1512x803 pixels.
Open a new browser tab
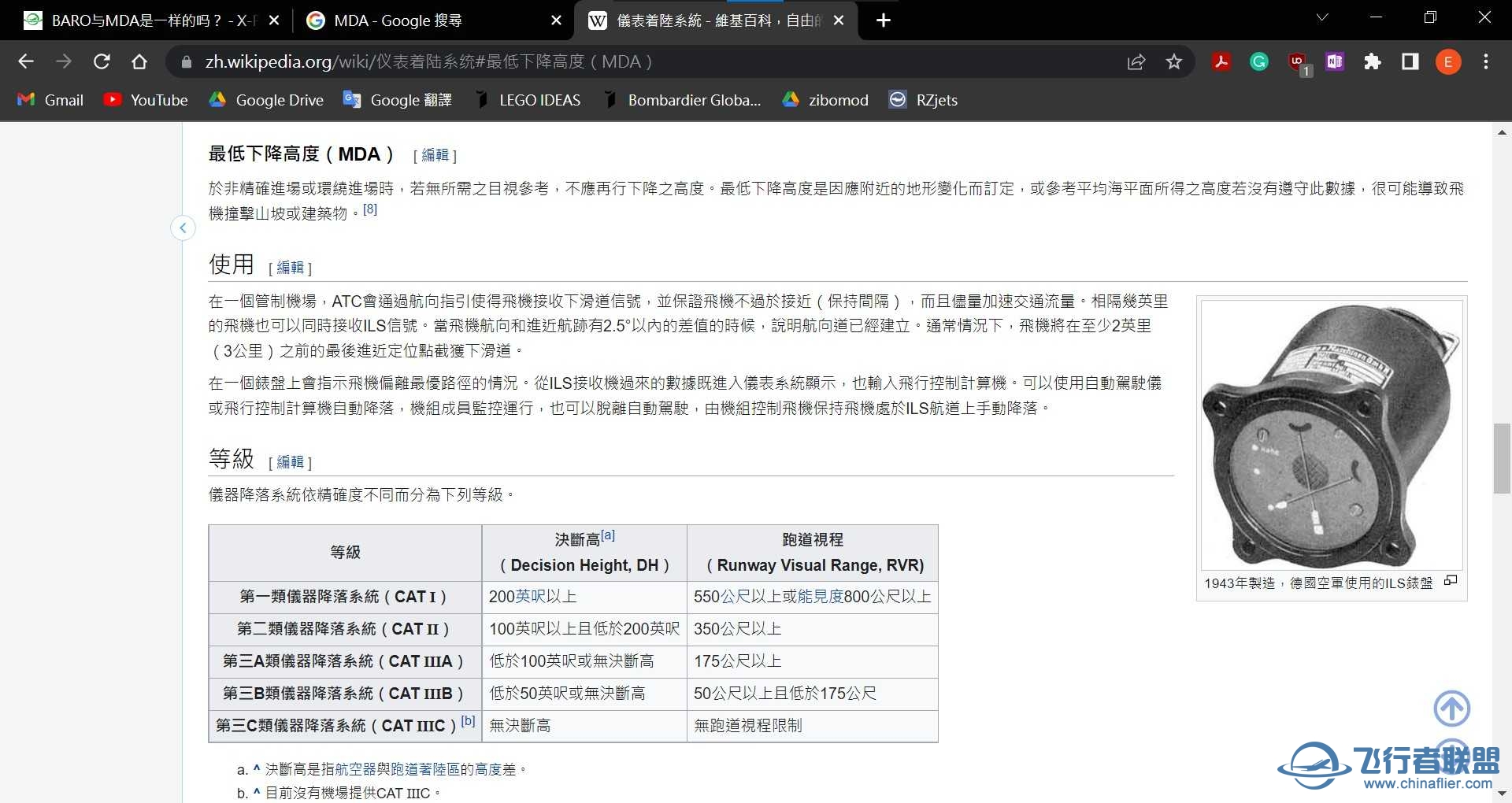(x=884, y=20)
